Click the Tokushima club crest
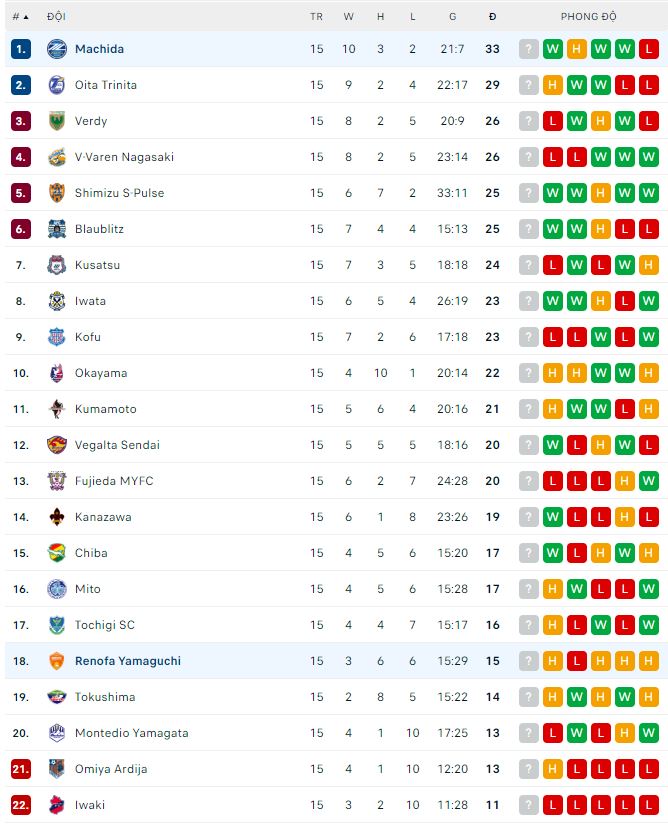The width and height of the screenshot is (668, 827). click(56, 697)
